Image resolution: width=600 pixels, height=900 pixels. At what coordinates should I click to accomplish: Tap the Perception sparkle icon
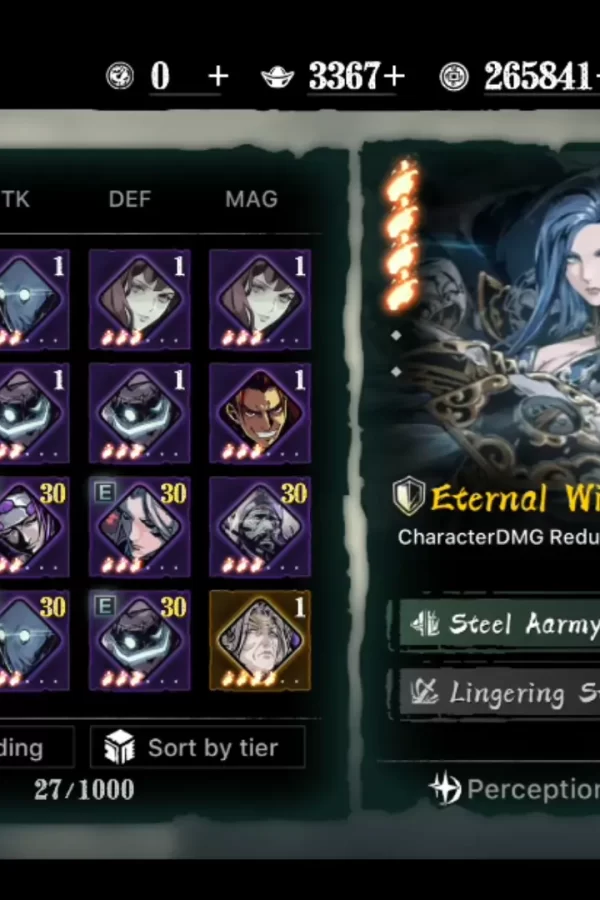tap(447, 789)
